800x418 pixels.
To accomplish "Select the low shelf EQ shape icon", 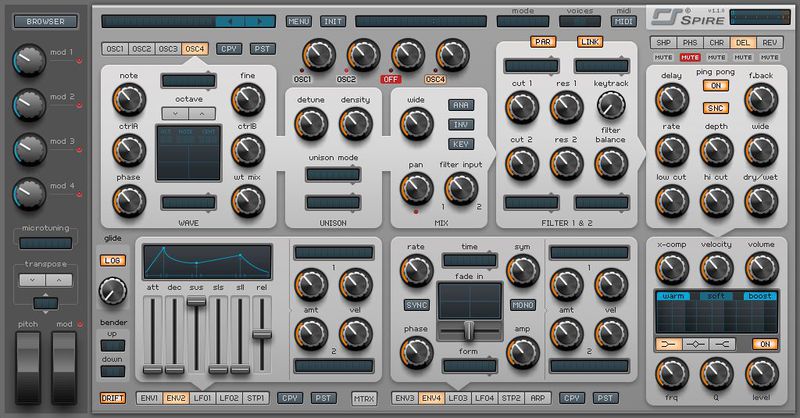I will click(x=670, y=344).
